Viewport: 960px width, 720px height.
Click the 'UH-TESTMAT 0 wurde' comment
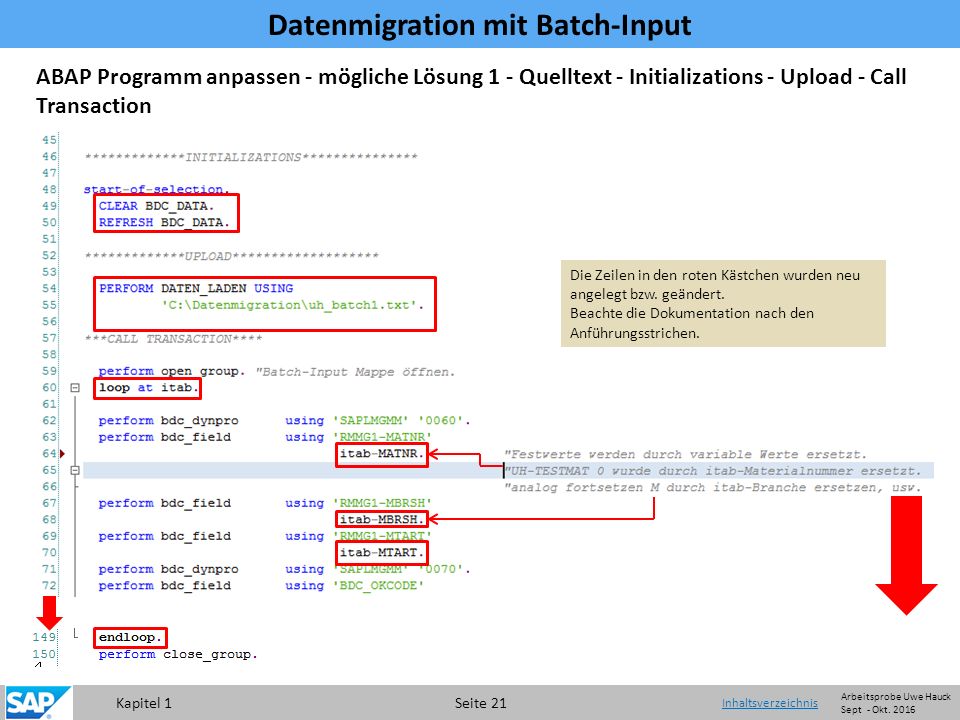click(x=713, y=471)
